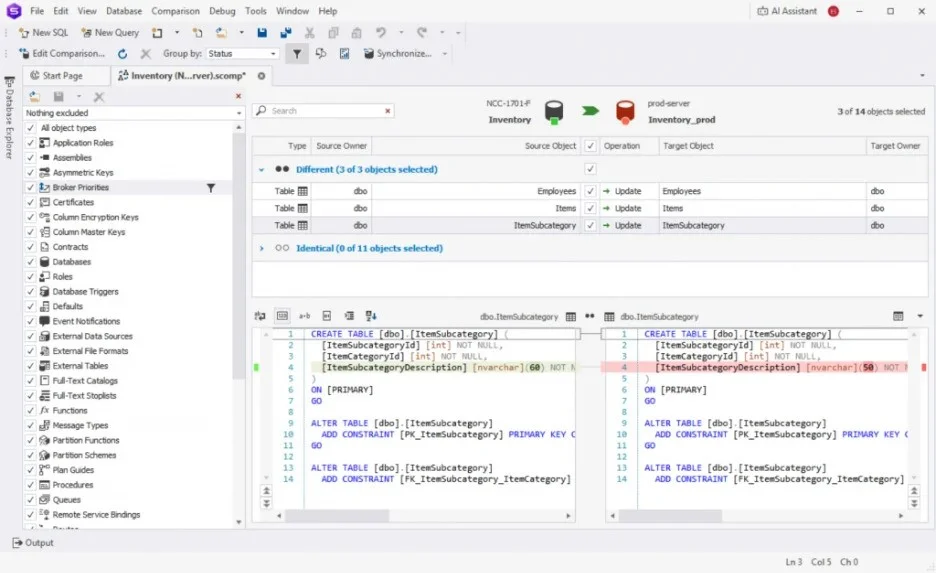Expand the Identical objects group
936x573 pixels.
click(x=261, y=248)
